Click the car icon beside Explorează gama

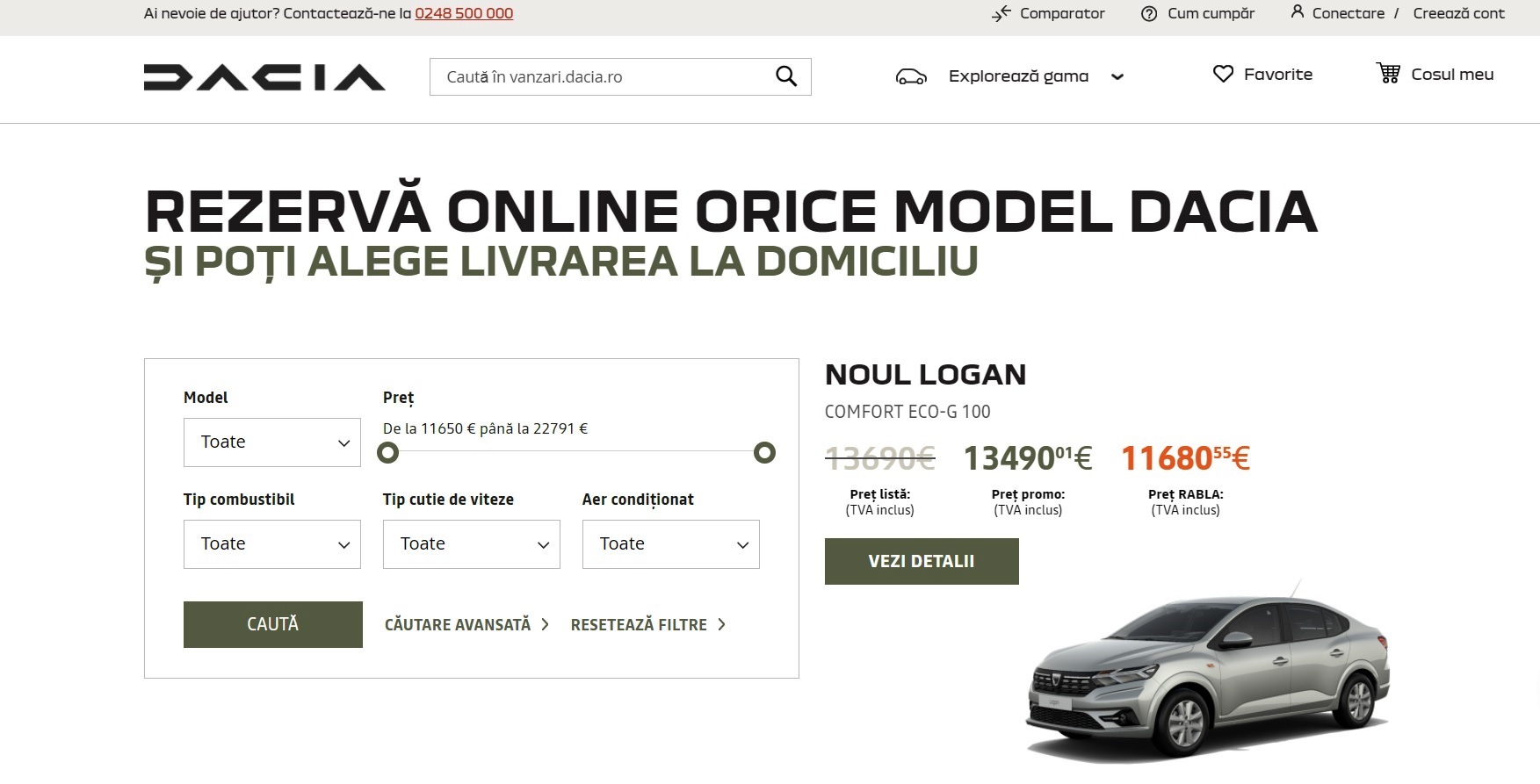pos(911,77)
